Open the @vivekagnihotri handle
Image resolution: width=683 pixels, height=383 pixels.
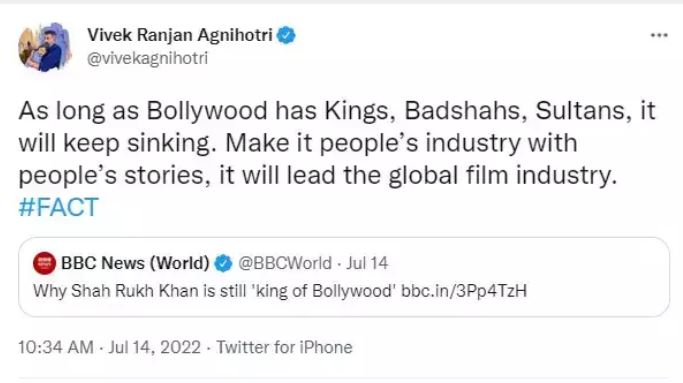(x=147, y=58)
